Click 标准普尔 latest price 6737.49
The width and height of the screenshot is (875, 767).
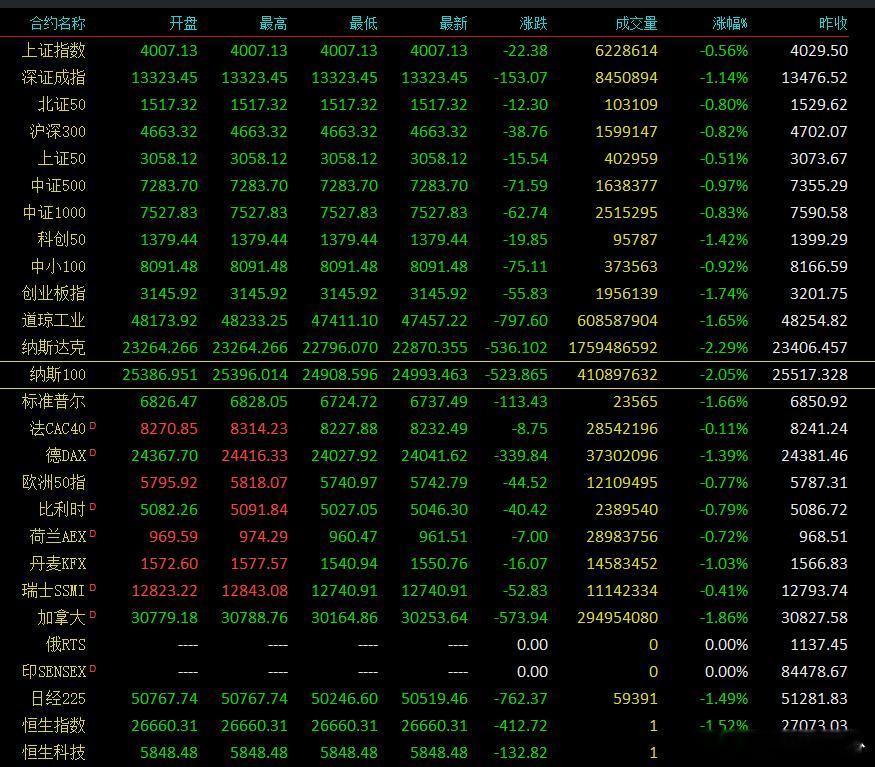tap(439, 401)
